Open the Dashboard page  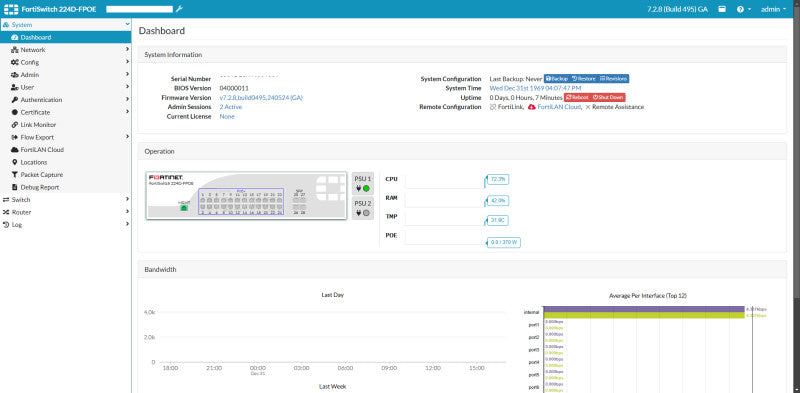pyautogui.click(x=65, y=37)
